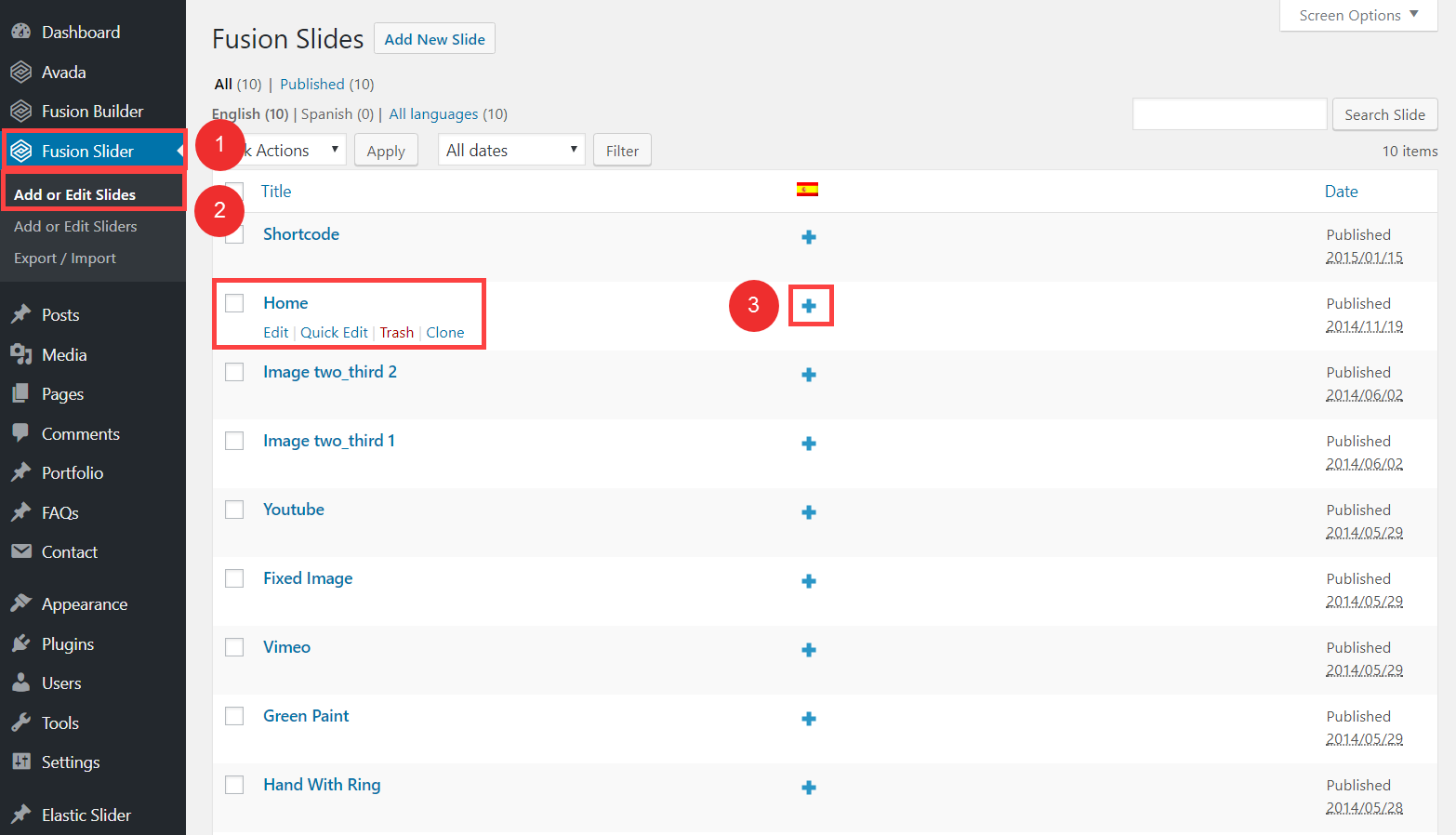1456x835 pixels.
Task: Open the Shortcode slide title
Action: click(x=301, y=234)
